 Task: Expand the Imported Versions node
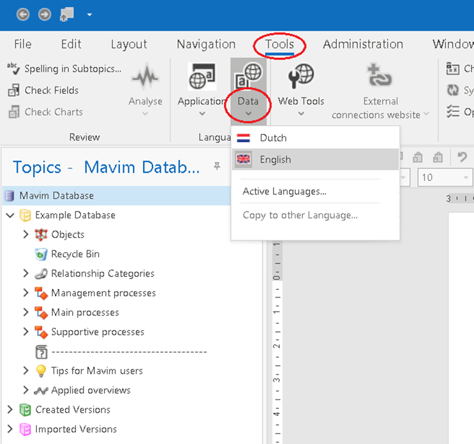click(x=10, y=429)
